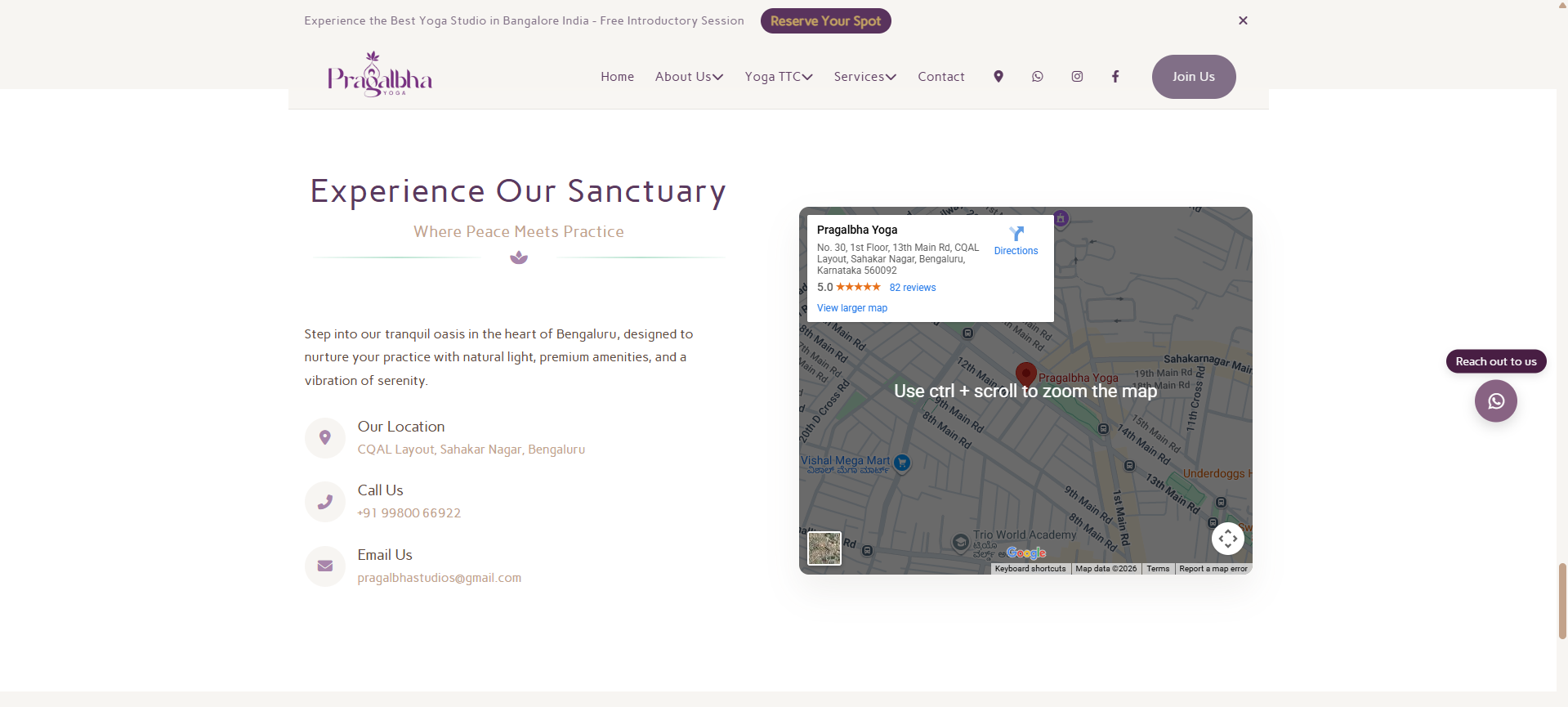
Task: Click the page vertical scrollbar thumb
Action: (x=1562, y=601)
